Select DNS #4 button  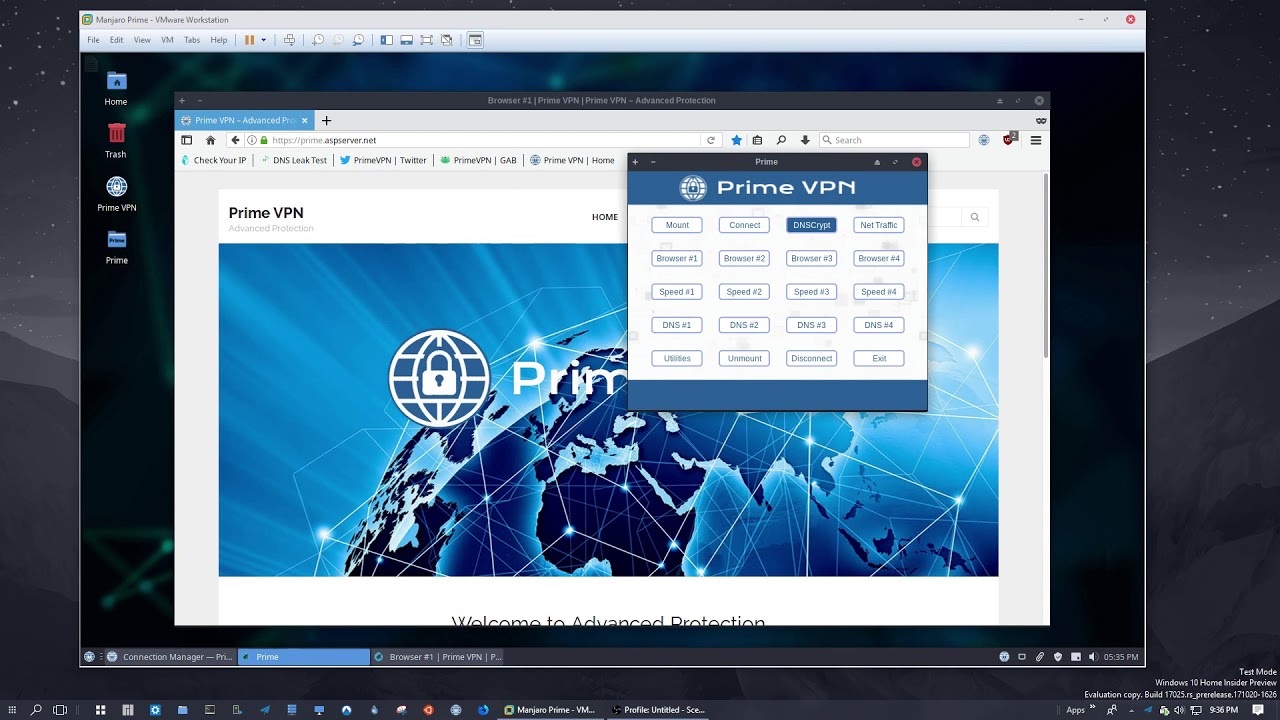(879, 325)
